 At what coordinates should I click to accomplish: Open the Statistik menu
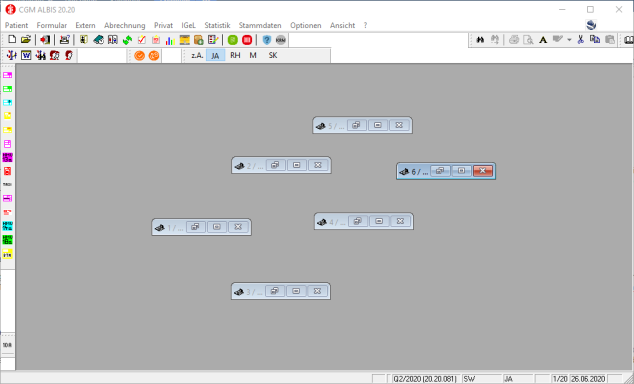[x=217, y=25]
